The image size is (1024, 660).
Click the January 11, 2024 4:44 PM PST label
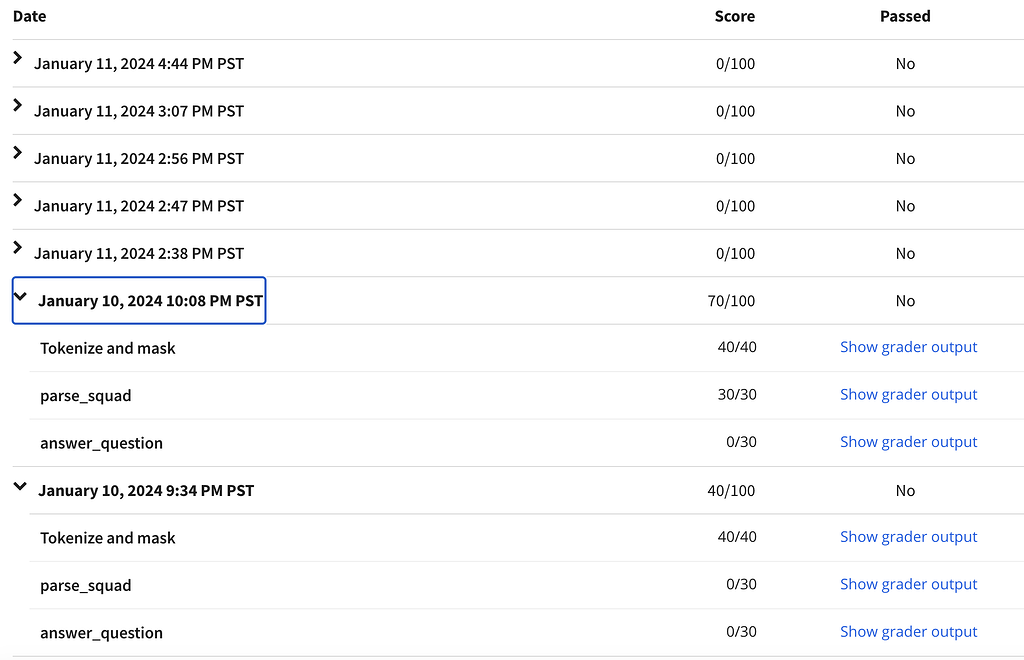pyautogui.click(x=139, y=64)
